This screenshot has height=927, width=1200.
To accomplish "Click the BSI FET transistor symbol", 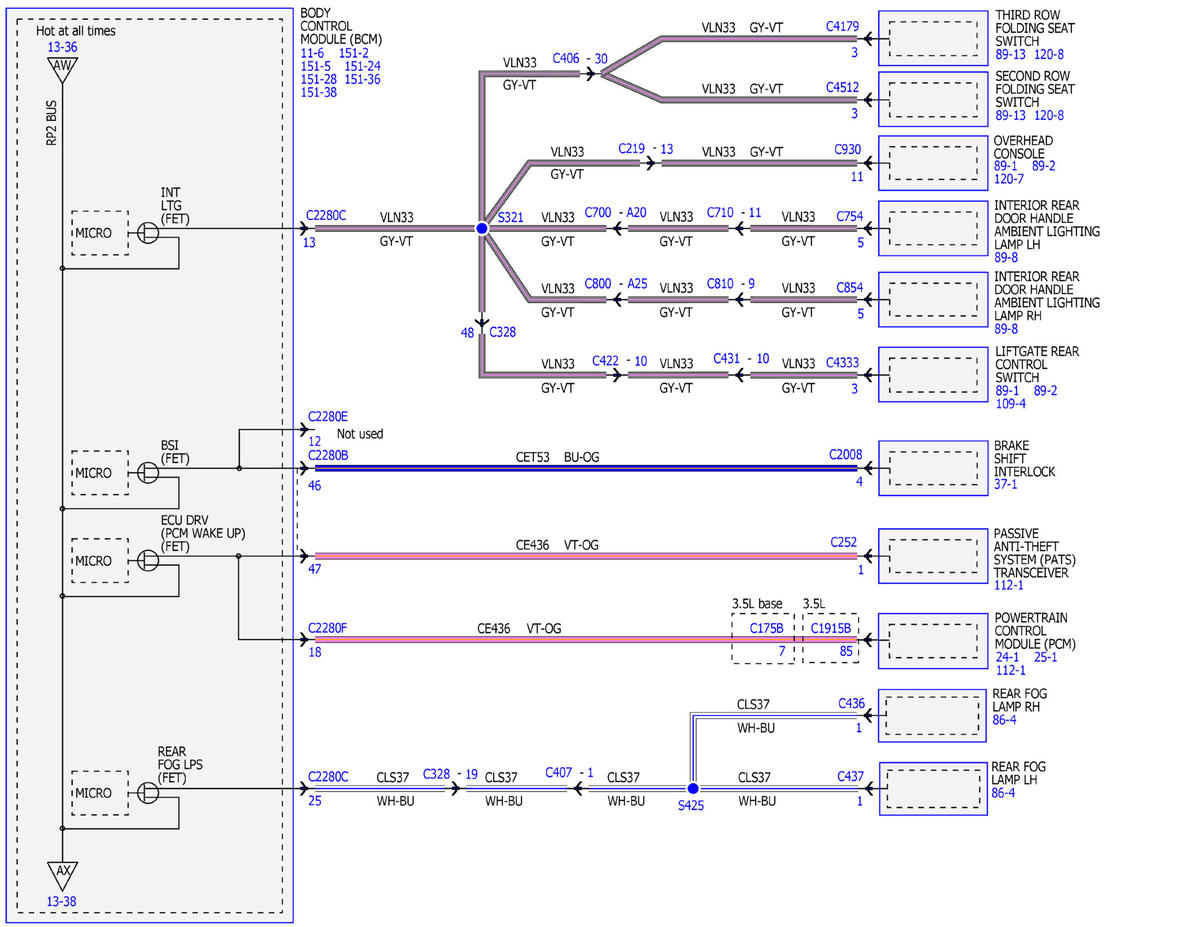I will pyautogui.click(x=148, y=472).
